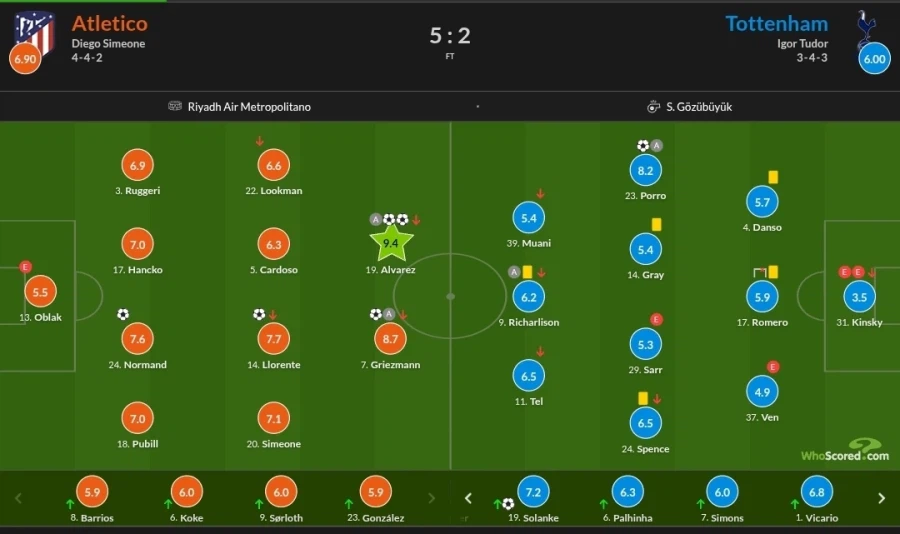Click the yellow card icon above Danso
The height and width of the screenshot is (534, 900).
pos(773,177)
